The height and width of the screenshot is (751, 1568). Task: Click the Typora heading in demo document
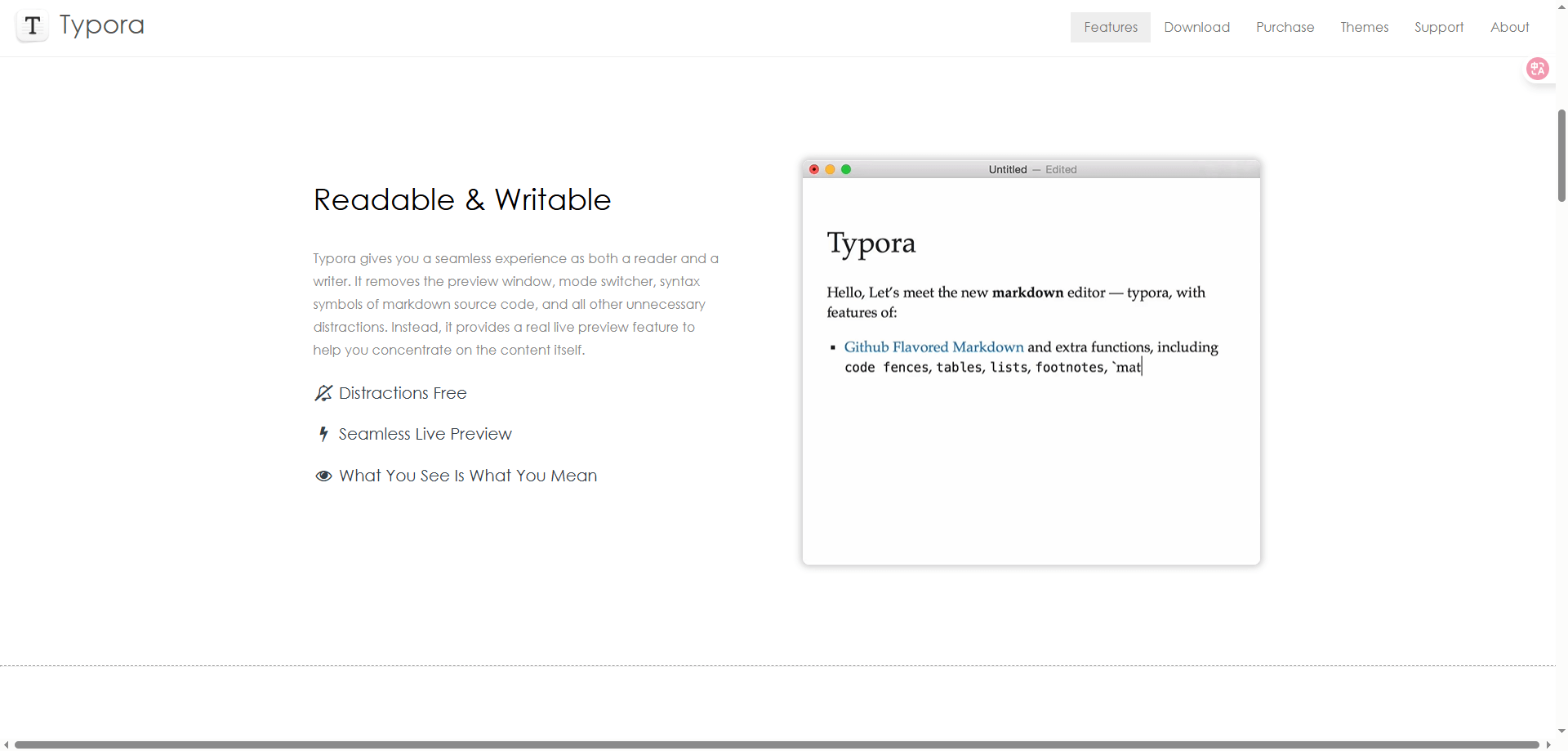coord(871,244)
